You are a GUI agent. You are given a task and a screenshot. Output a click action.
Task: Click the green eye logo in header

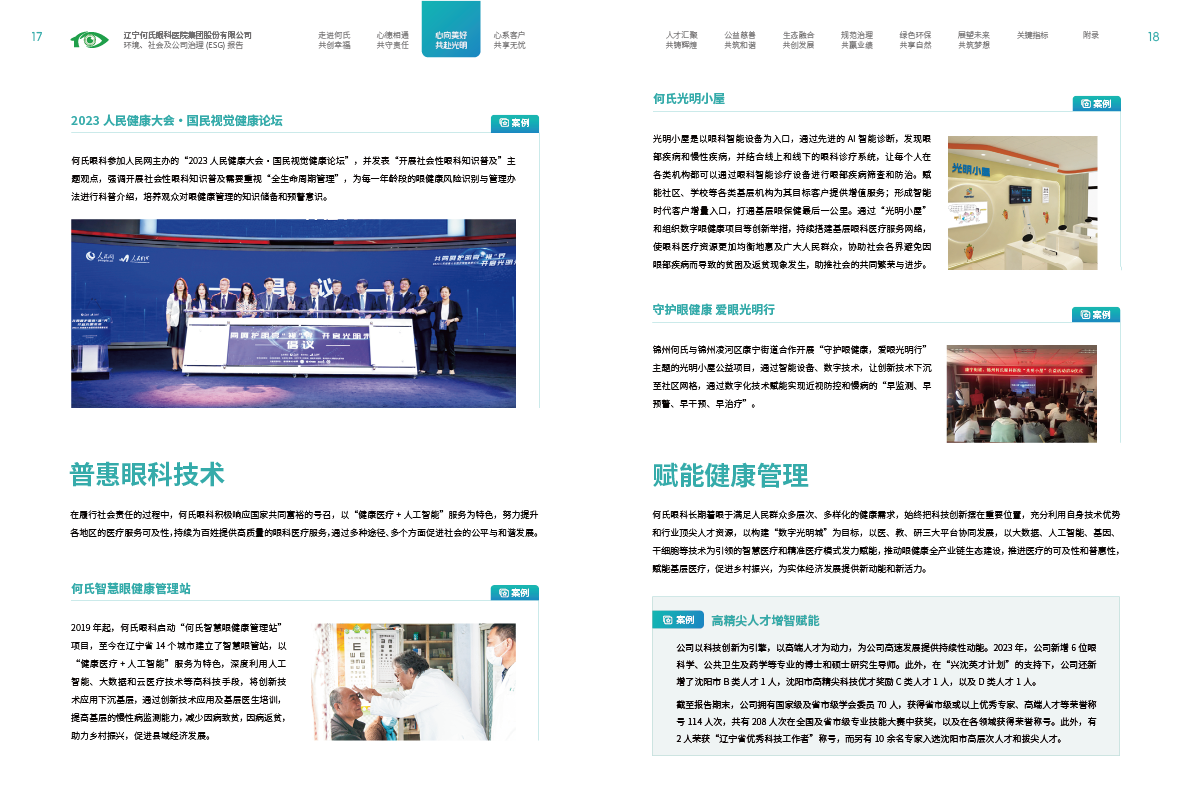click(x=90, y=40)
